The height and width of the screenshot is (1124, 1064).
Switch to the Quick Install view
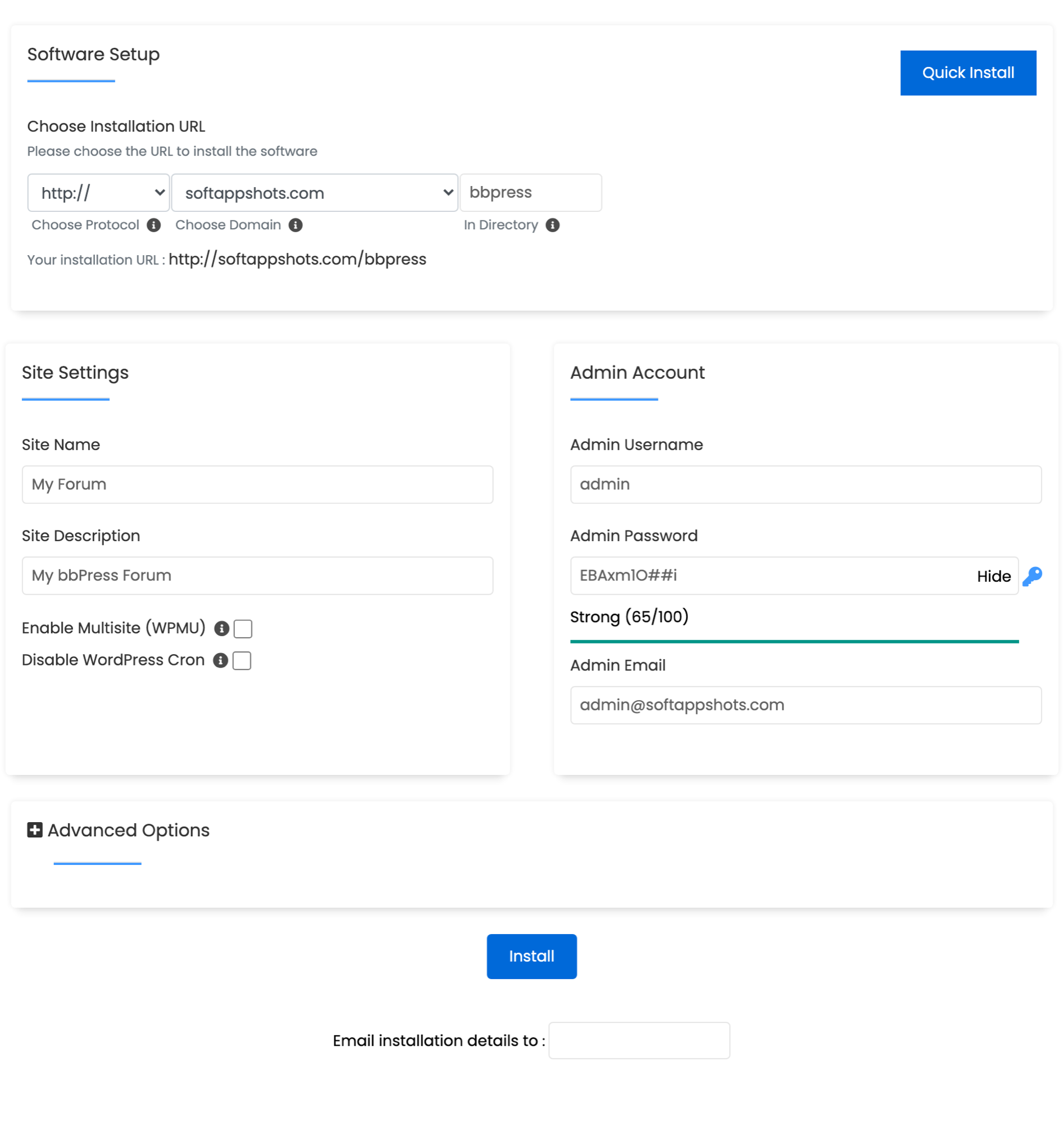pyautogui.click(x=968, y=72)
